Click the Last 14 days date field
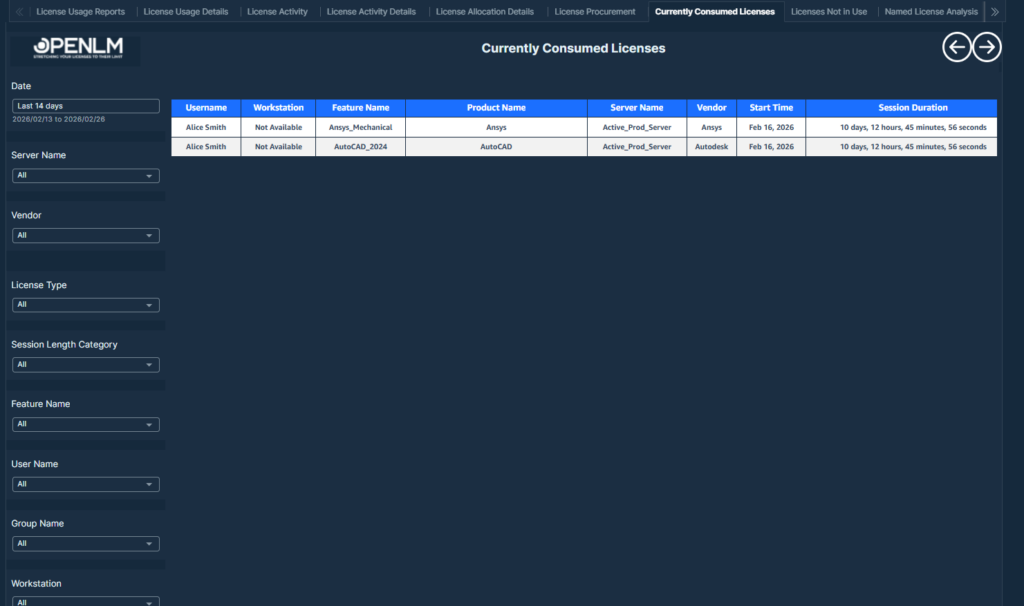Image resolution: width=1024 pixels, height=606 pixels. coord(85,106)
